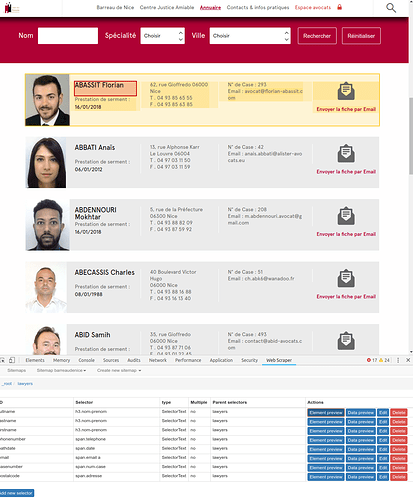Click the envelope icon for ABASSIT Florian
The height and width of the screenshot is (500, 413).
click(x=346, y=91)
